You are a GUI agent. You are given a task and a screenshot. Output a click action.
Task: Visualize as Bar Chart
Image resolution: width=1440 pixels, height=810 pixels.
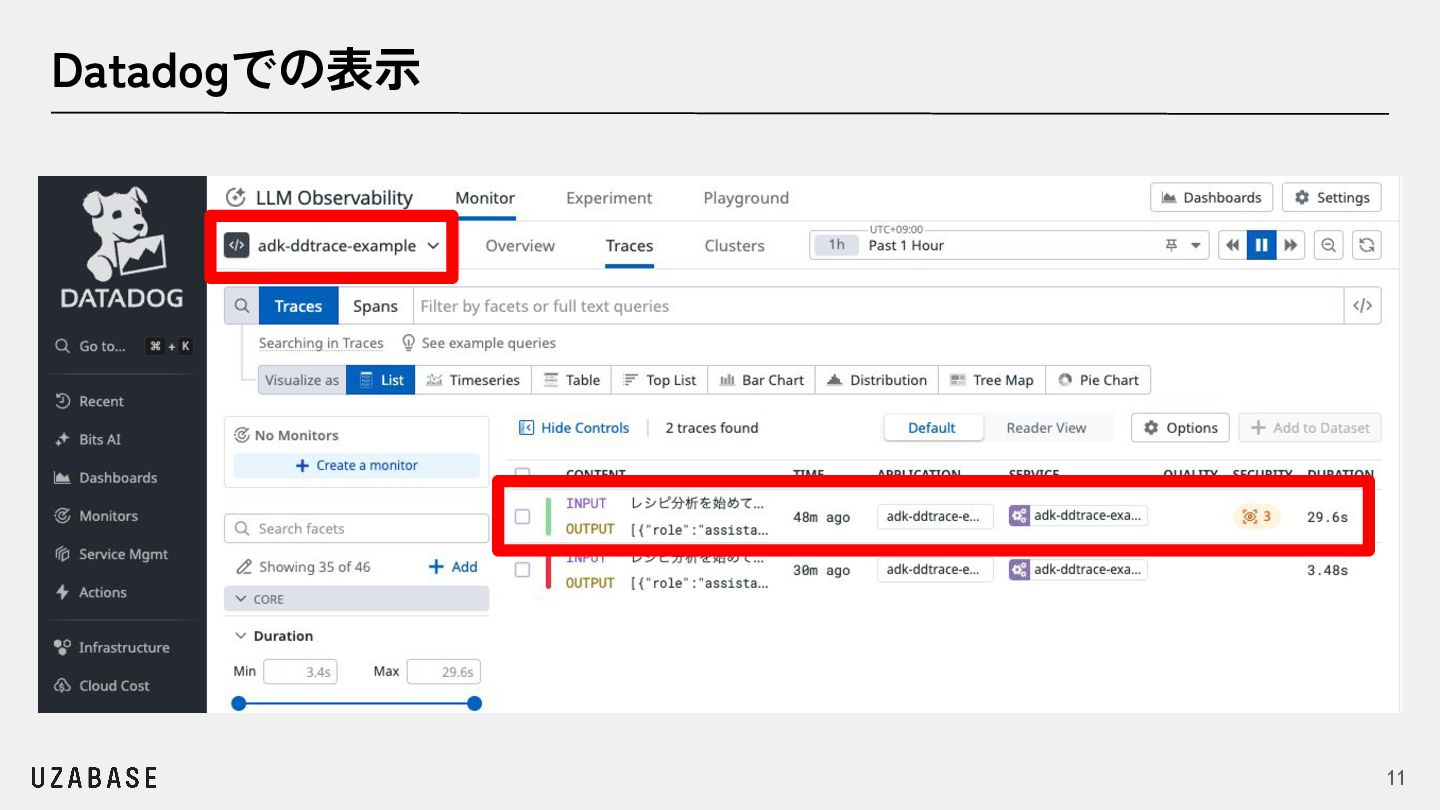pos(762,380)
